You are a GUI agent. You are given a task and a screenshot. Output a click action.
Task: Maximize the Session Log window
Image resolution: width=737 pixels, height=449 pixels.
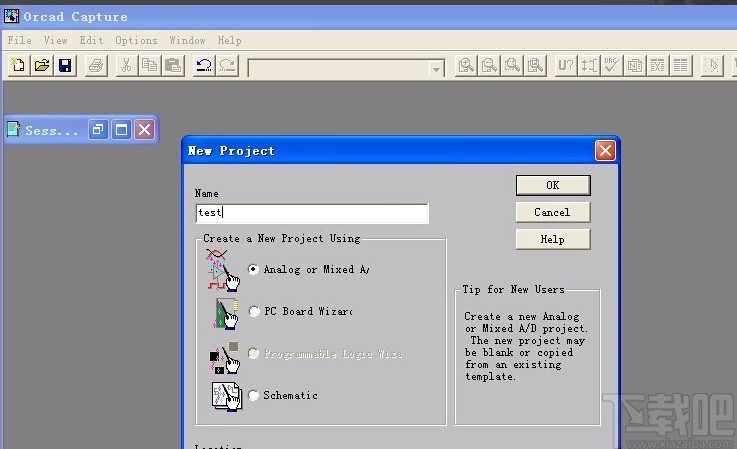(121, 129)
